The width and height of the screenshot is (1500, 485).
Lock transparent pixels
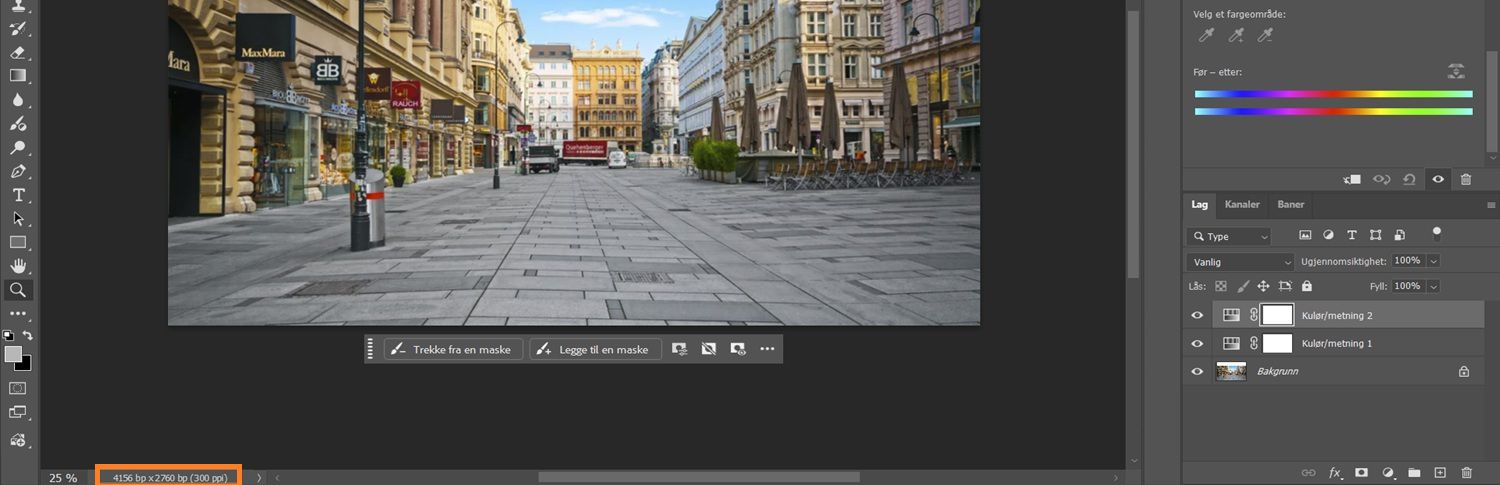(1221, 286)
